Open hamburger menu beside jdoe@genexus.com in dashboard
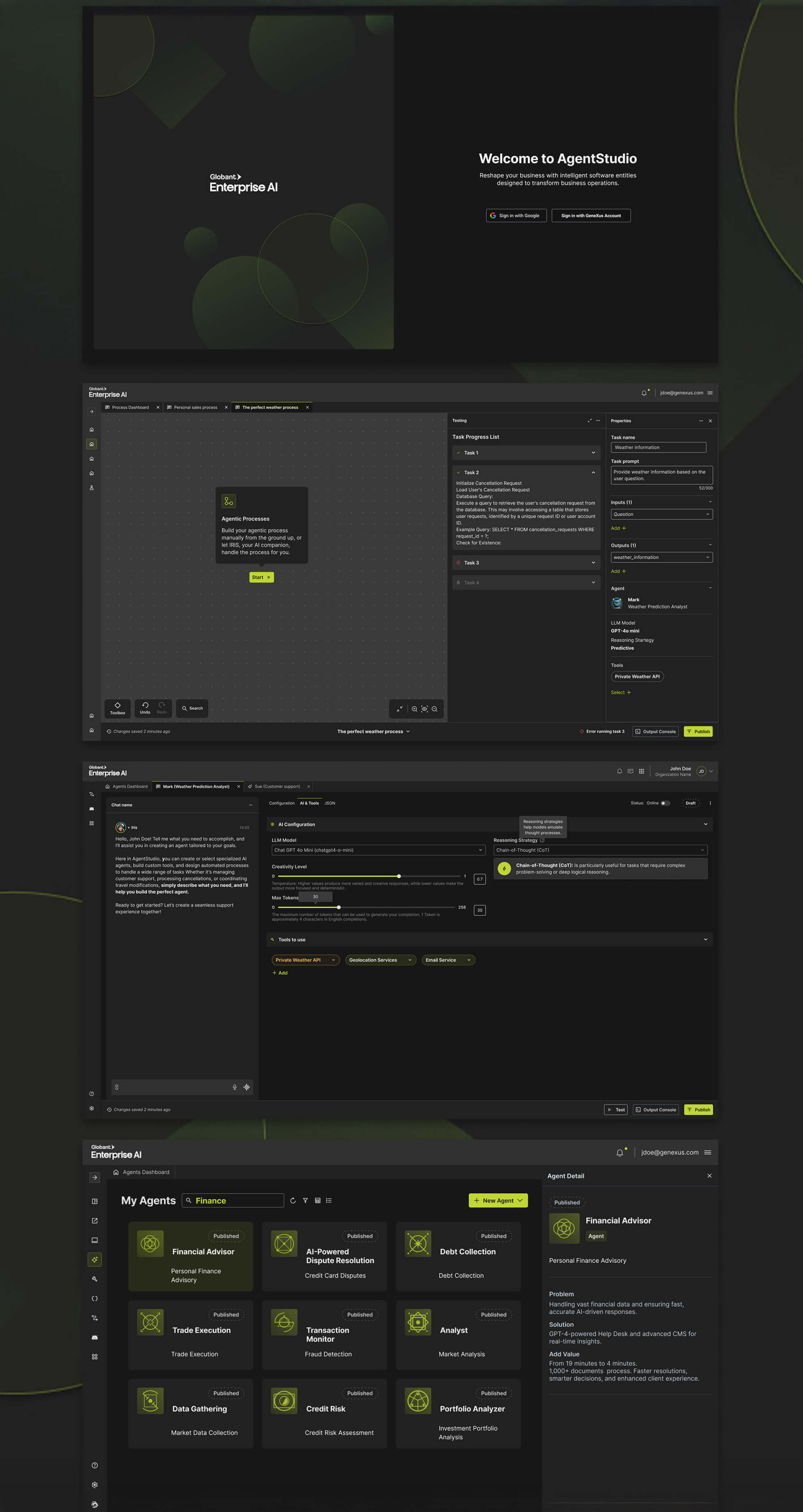Screen dimensions: 803x1512 [708, 1153]
